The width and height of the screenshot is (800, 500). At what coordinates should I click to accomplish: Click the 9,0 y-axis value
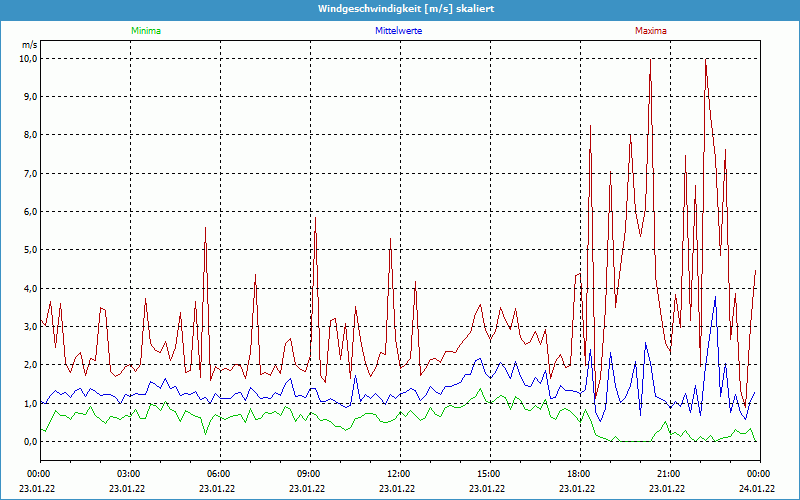[x=31, y=97]
